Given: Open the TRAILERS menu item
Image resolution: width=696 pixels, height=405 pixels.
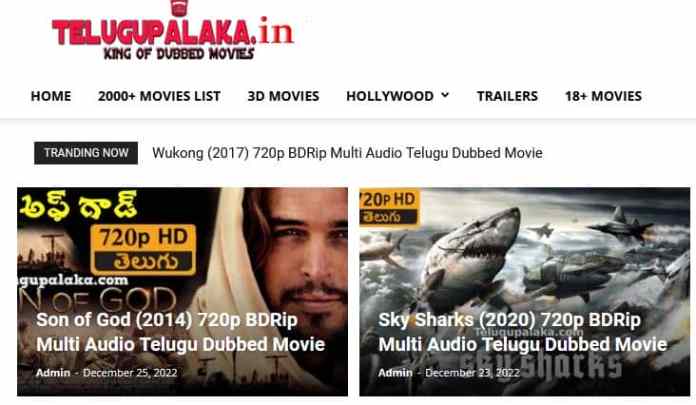Looking at the screenshot, I should click(x=507, y=96).
